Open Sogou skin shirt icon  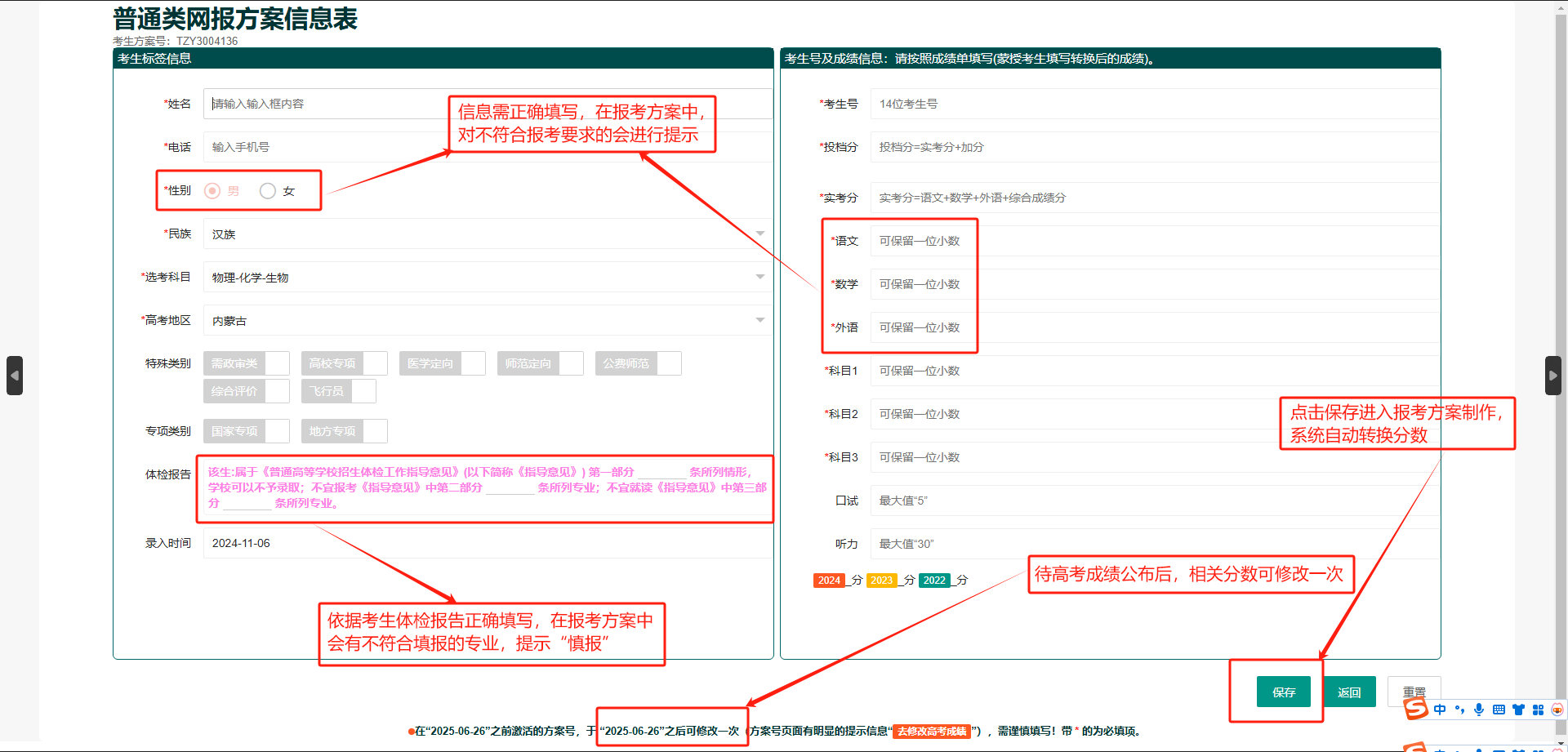pos(1518,710)
